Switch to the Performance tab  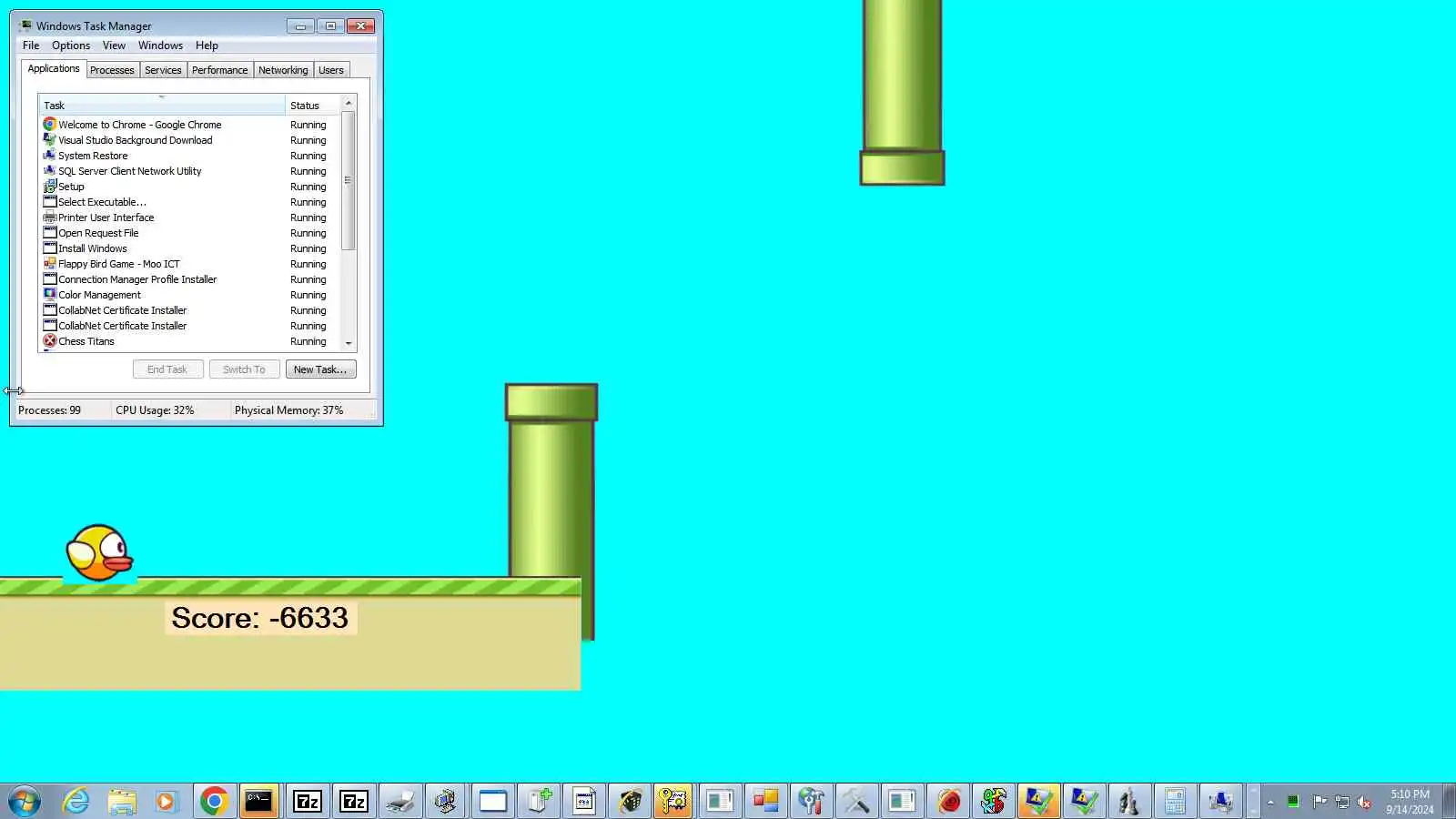coord(219,70)
